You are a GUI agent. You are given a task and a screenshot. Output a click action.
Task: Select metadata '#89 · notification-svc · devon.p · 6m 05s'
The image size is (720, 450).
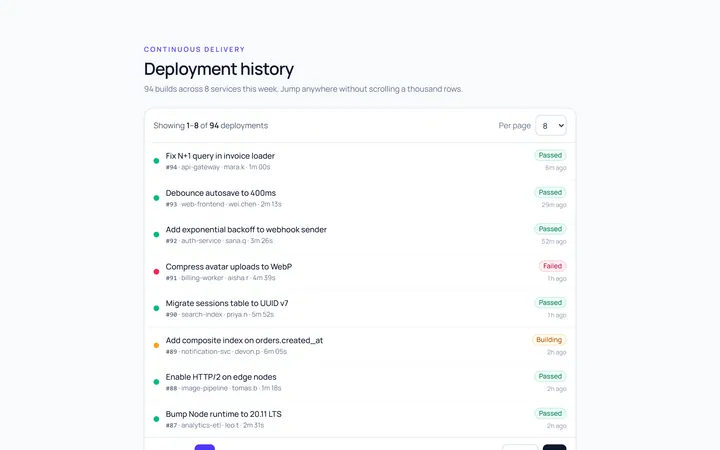coord(226,352)
